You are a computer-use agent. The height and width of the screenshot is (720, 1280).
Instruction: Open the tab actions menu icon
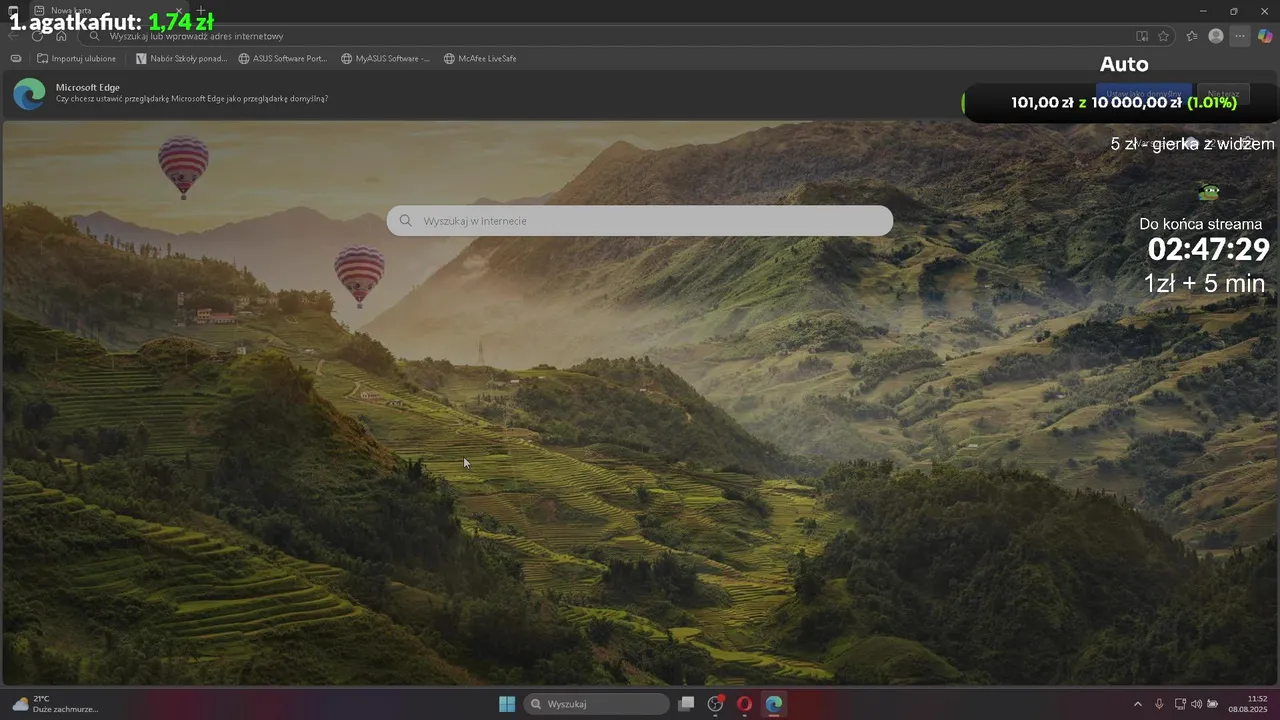pyautogui.click(x=13, y=10)
